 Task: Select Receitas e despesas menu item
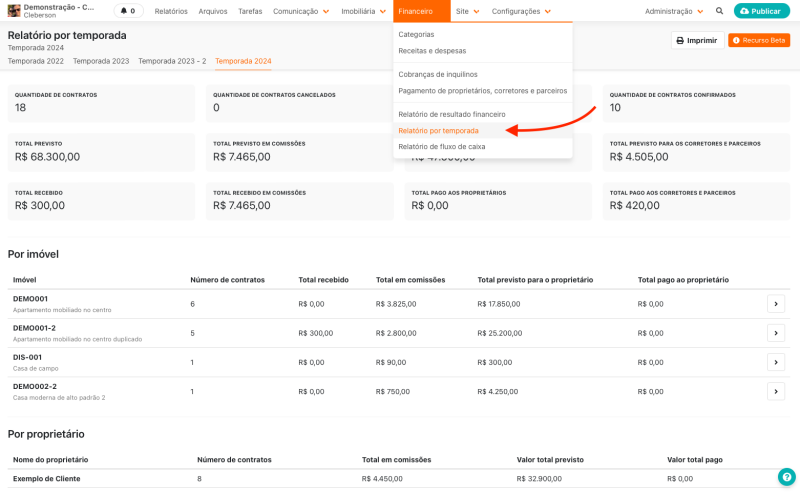432,50
